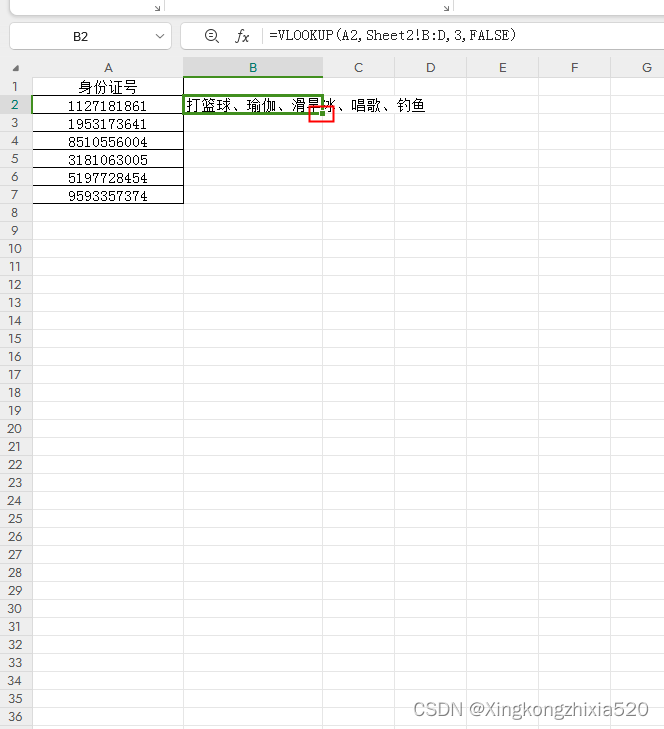Image resolution: width=664 pixels, height=729 pixels.
Task: Select row 36 header
Action: coord(15,717)
